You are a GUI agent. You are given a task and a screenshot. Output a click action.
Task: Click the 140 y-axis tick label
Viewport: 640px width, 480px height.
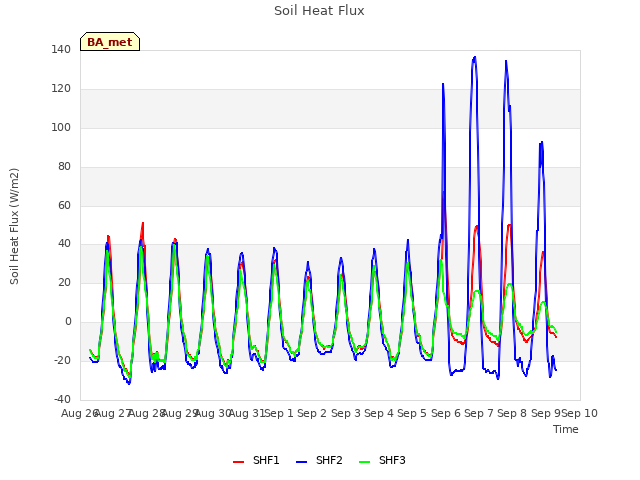point(61,50)
